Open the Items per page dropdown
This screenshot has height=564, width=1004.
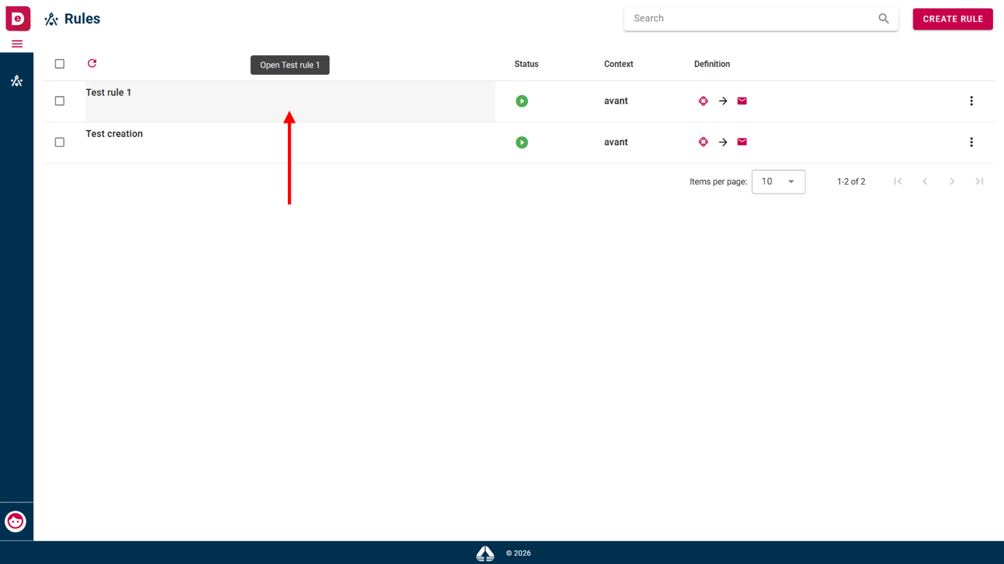(779, 182)
